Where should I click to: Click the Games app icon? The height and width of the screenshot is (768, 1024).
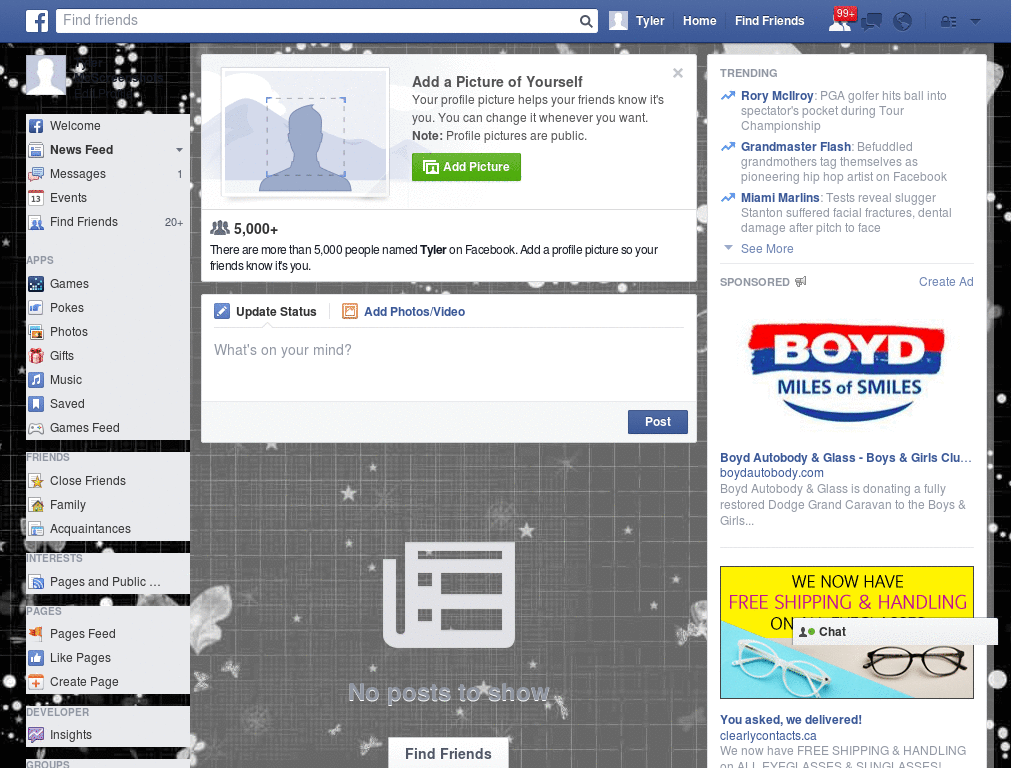pyautogui.click(x=36, y=284)
